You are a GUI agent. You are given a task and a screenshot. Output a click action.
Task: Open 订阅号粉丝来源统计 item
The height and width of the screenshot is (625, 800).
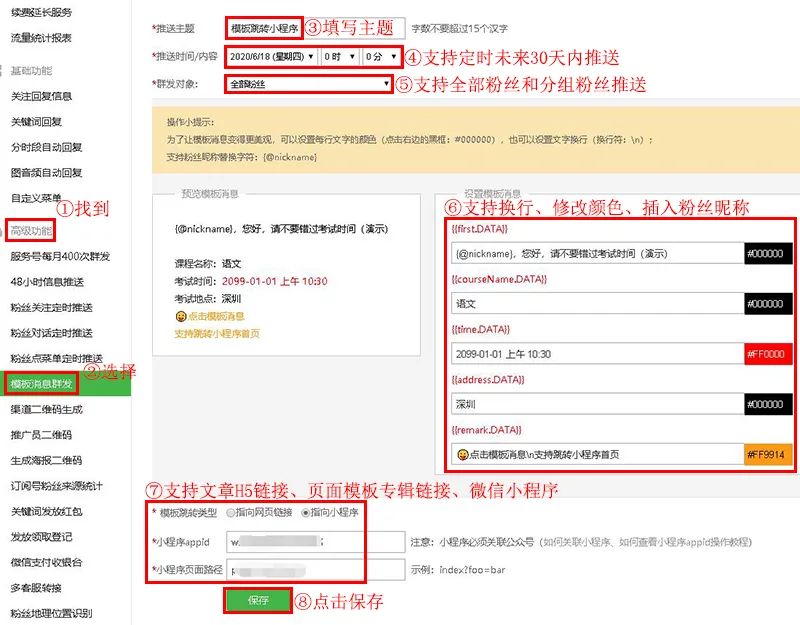coord(57,486)
